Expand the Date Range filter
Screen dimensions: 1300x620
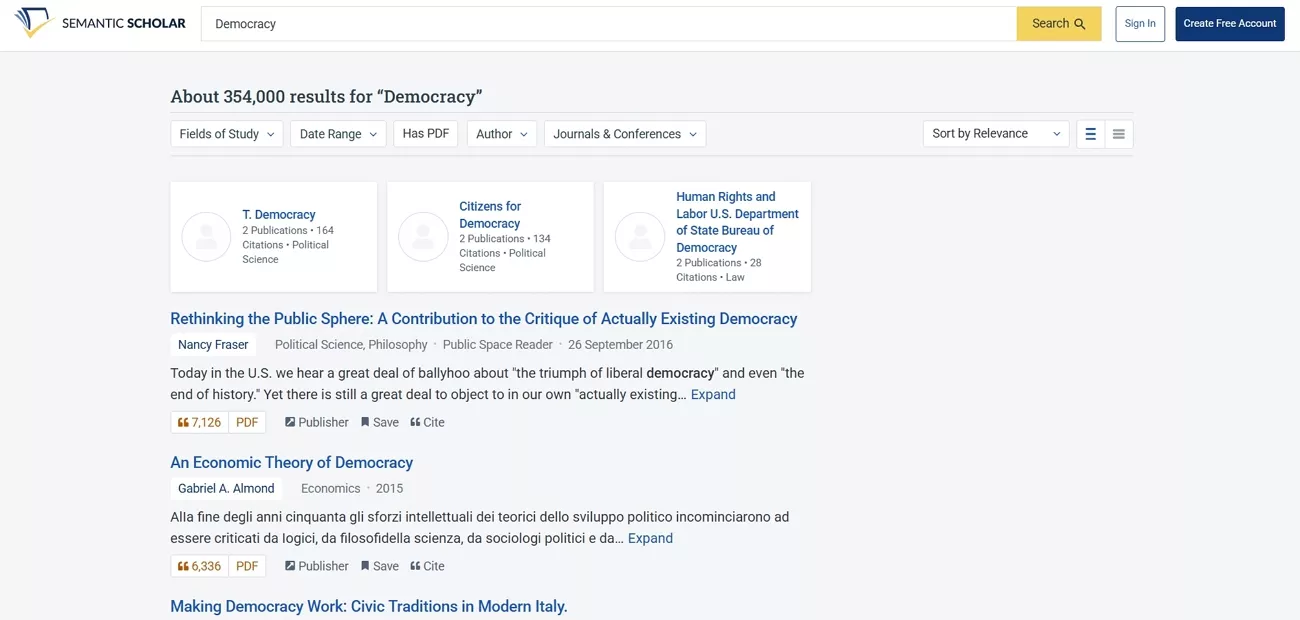[338, 132]
